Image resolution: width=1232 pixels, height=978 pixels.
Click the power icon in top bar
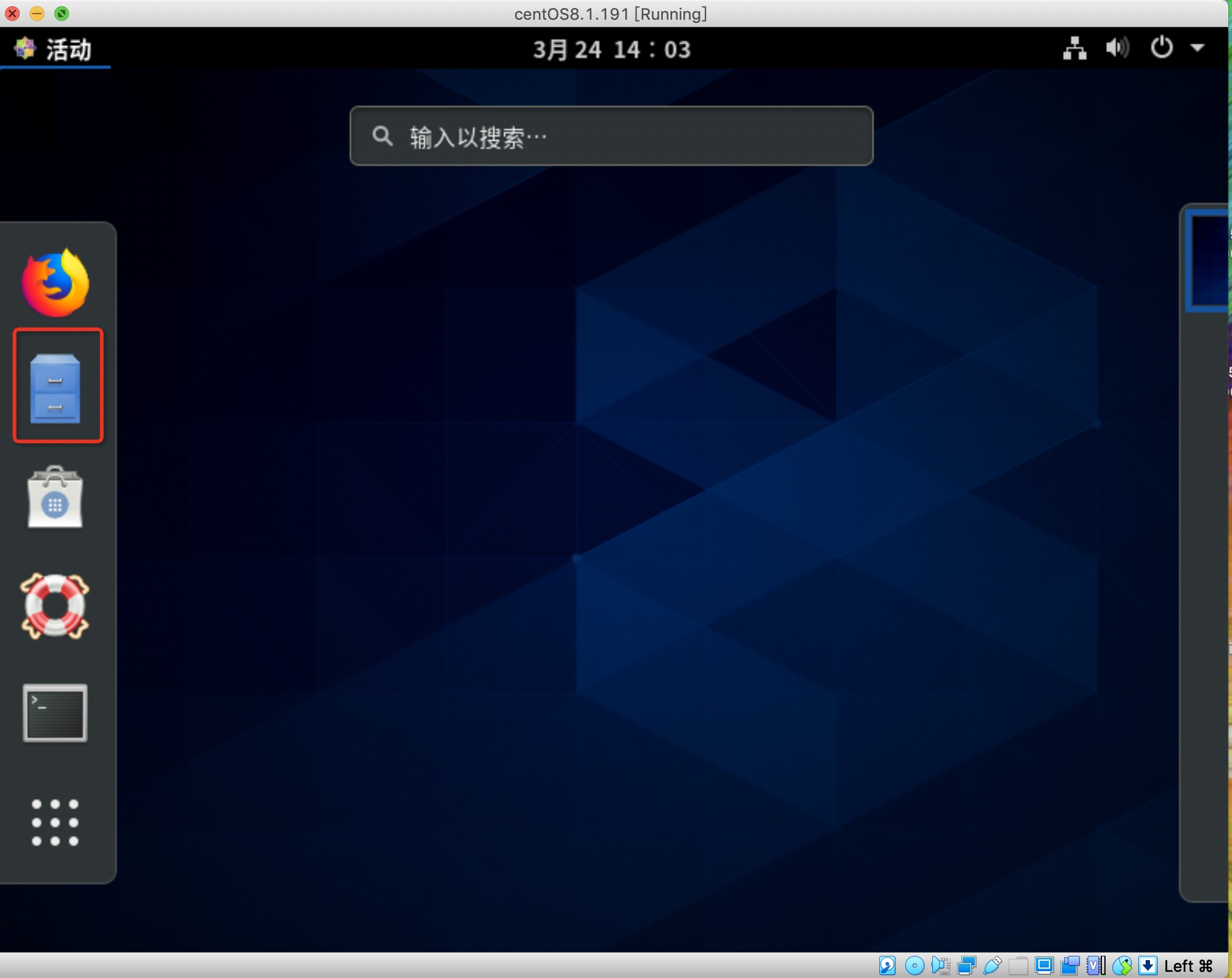[1161, 48]
